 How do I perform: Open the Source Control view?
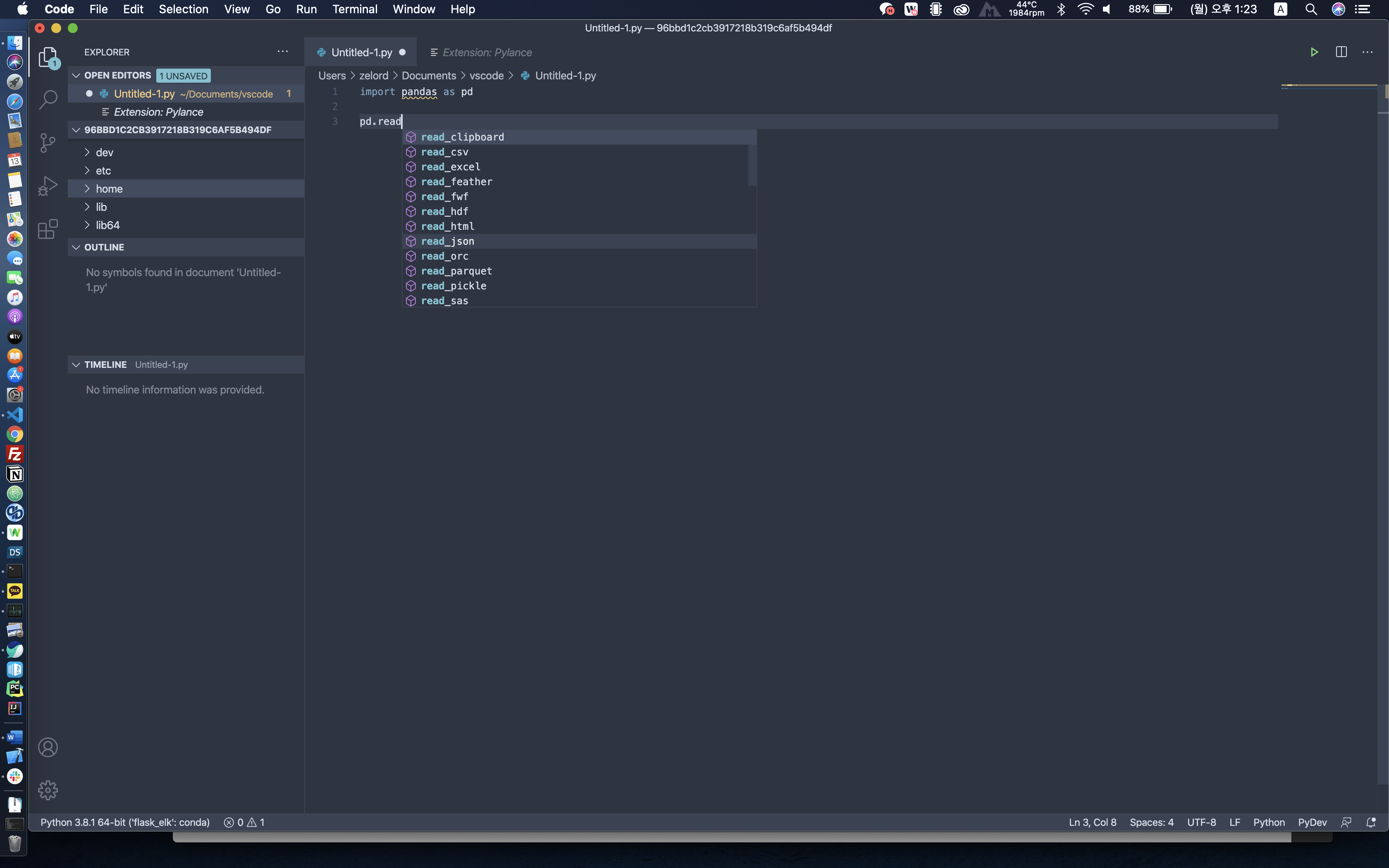tap(48, 143)
